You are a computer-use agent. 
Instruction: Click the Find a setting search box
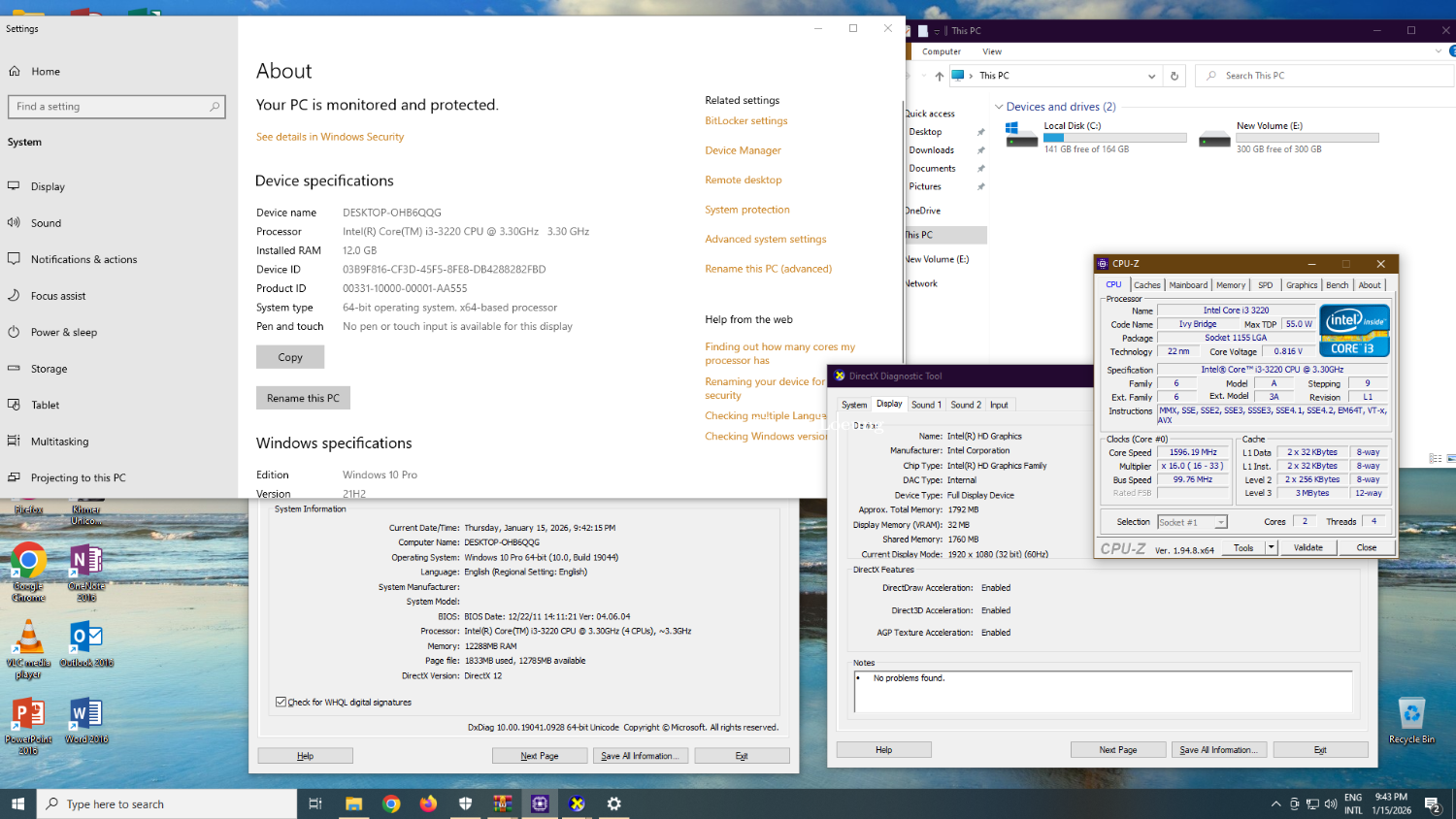click(116, 107)
